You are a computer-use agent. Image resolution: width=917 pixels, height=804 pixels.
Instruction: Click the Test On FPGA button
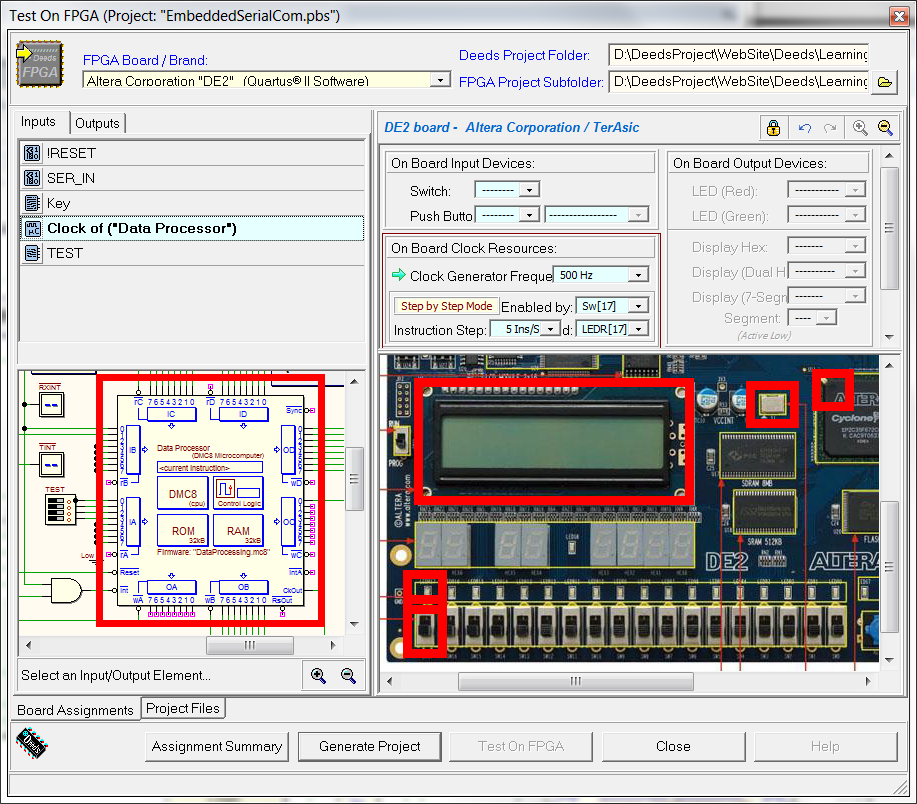pos(521,746)
